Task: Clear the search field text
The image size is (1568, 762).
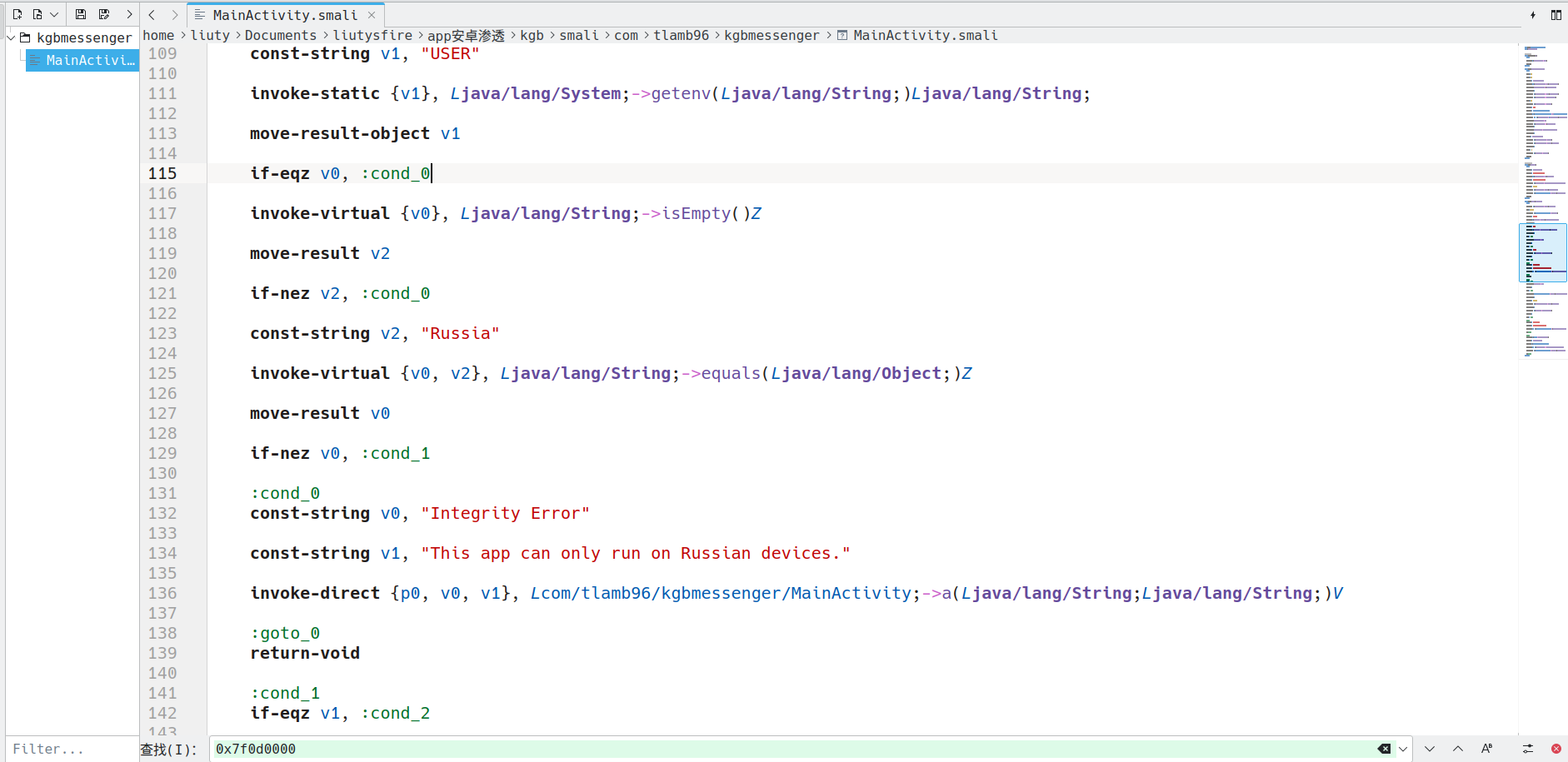Action: tap(1384, 749)
